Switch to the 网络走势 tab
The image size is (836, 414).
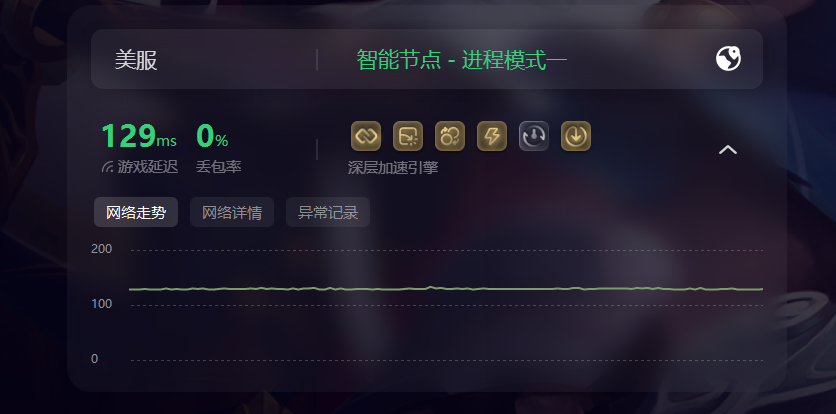[x=136, y=212]
